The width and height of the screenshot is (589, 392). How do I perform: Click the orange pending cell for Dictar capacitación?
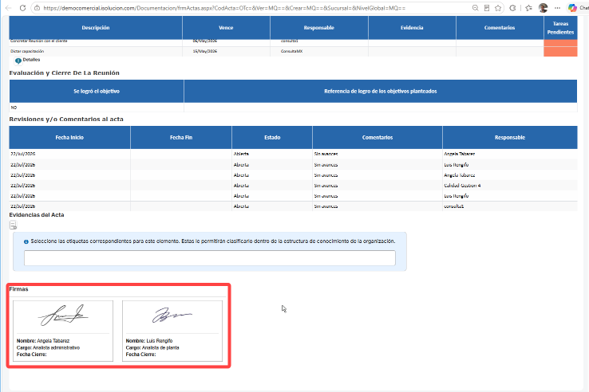560,52
